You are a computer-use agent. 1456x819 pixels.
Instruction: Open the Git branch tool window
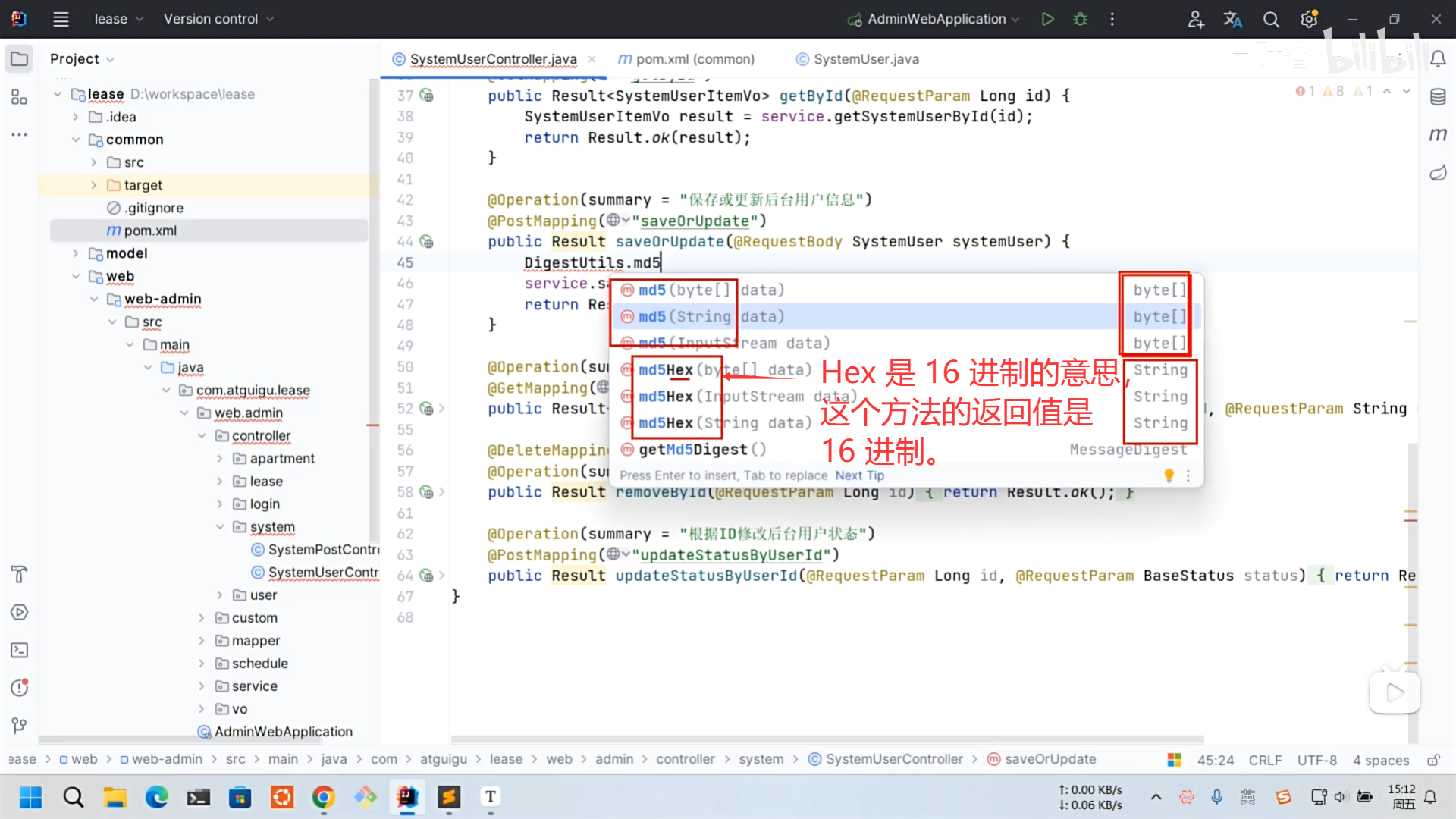(x=19, y=726)
